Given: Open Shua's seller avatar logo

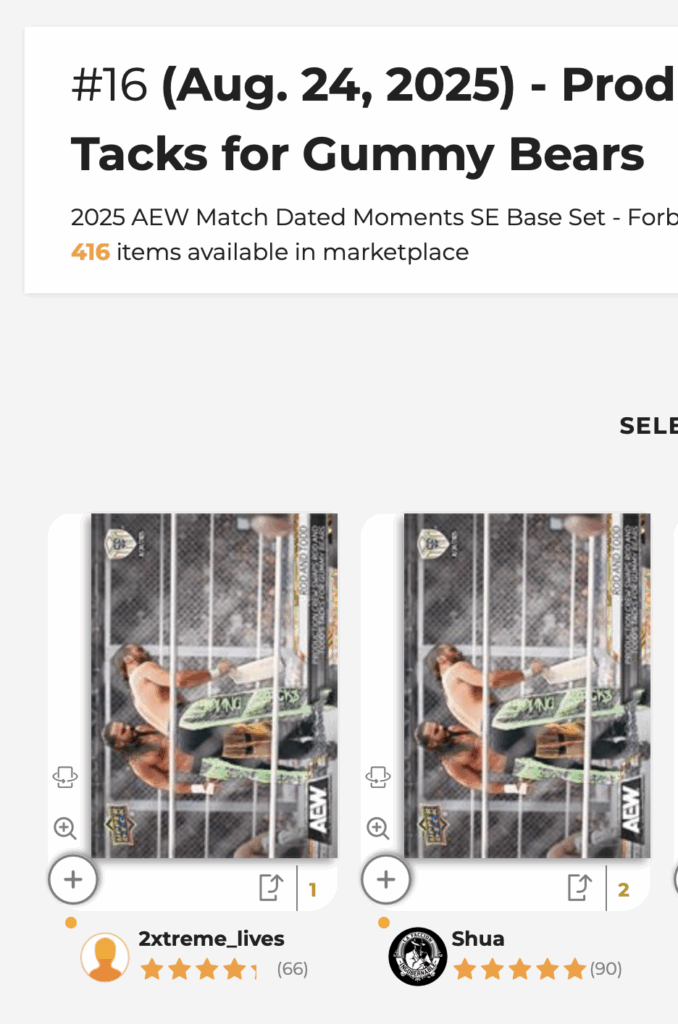Looking at the screenshot, I should tap(417, 957).
